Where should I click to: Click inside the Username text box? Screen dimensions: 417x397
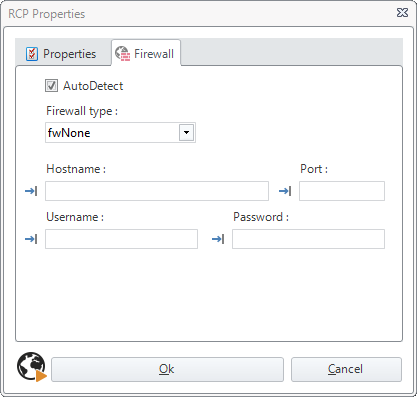122,239
